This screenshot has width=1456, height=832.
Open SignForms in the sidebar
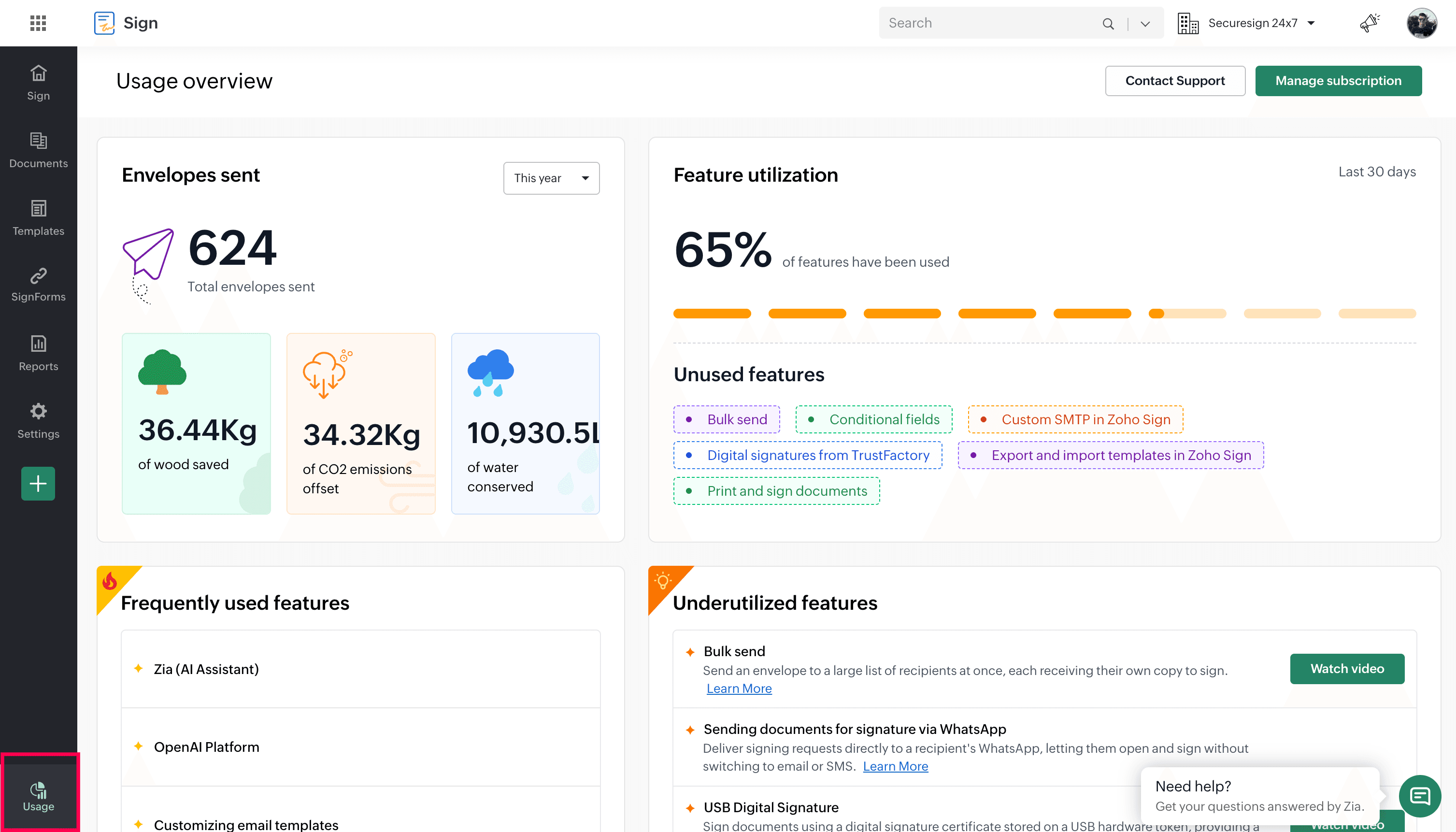tap(38, 285)
